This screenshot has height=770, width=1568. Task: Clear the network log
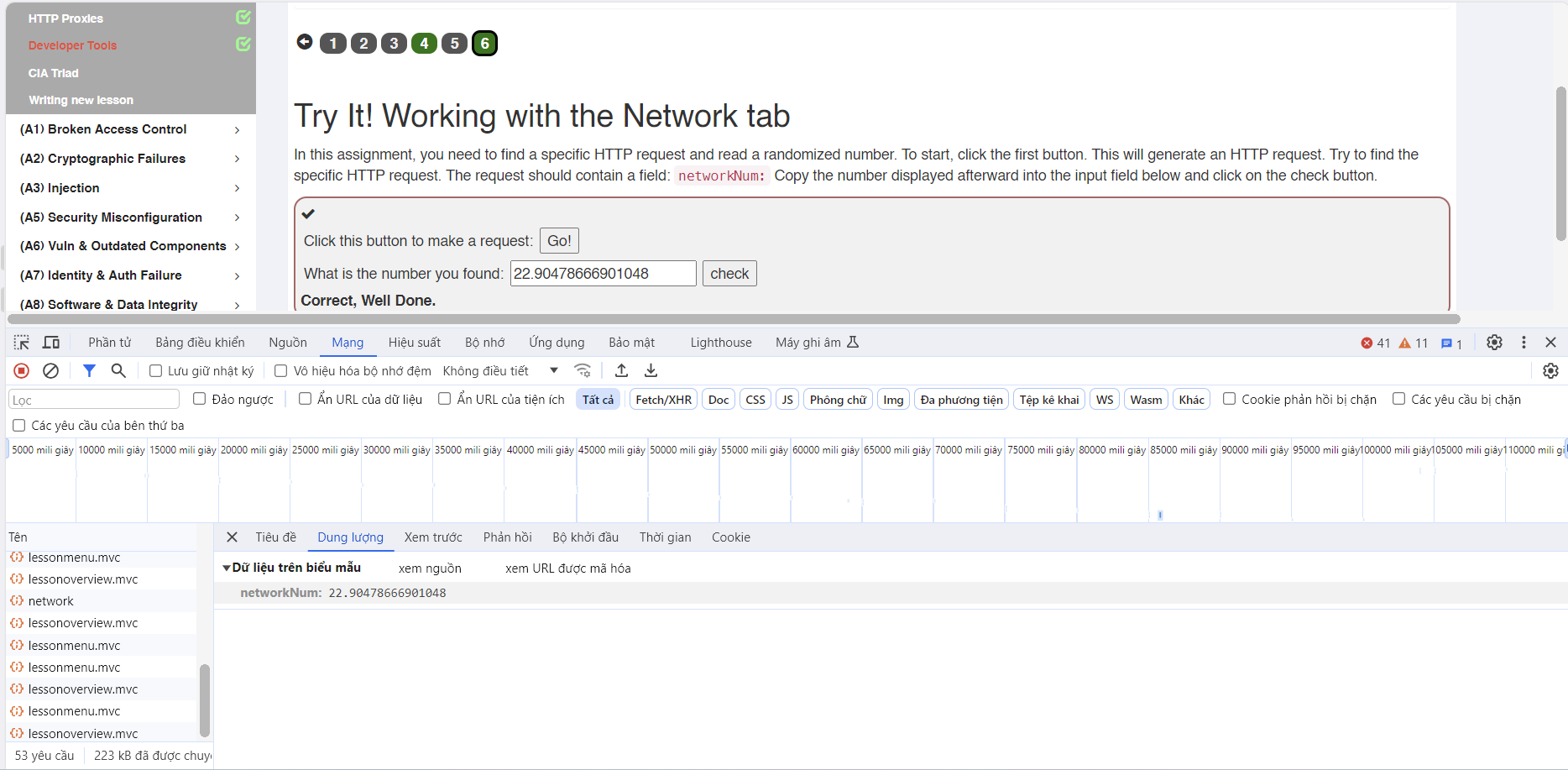pyautogui.click(x=50, y=370)
